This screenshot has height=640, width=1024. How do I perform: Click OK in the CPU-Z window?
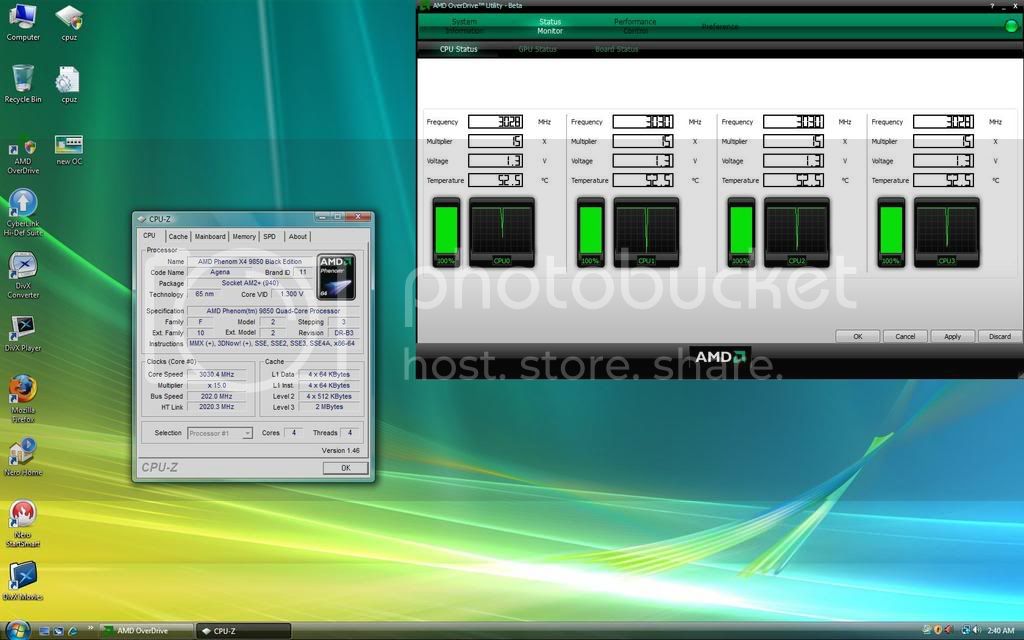(x=345, y=468)
